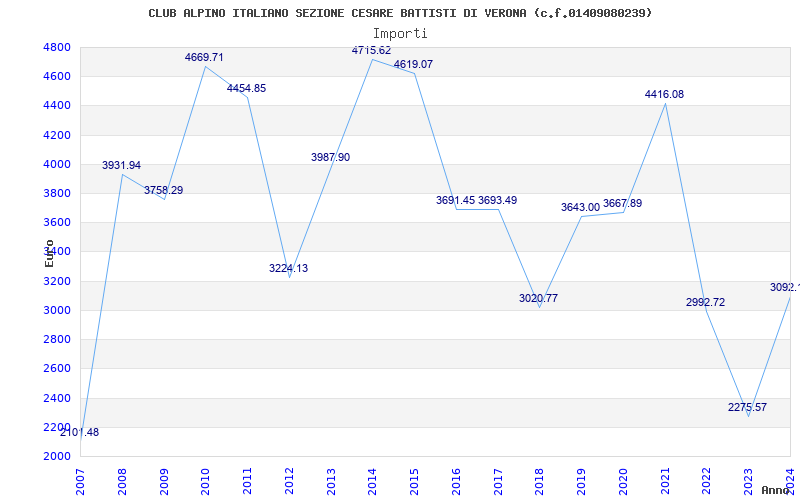Click the 2015 x-axis year
Image resolution: width=800 pixels, height=500 pixels.
[414, 482]
